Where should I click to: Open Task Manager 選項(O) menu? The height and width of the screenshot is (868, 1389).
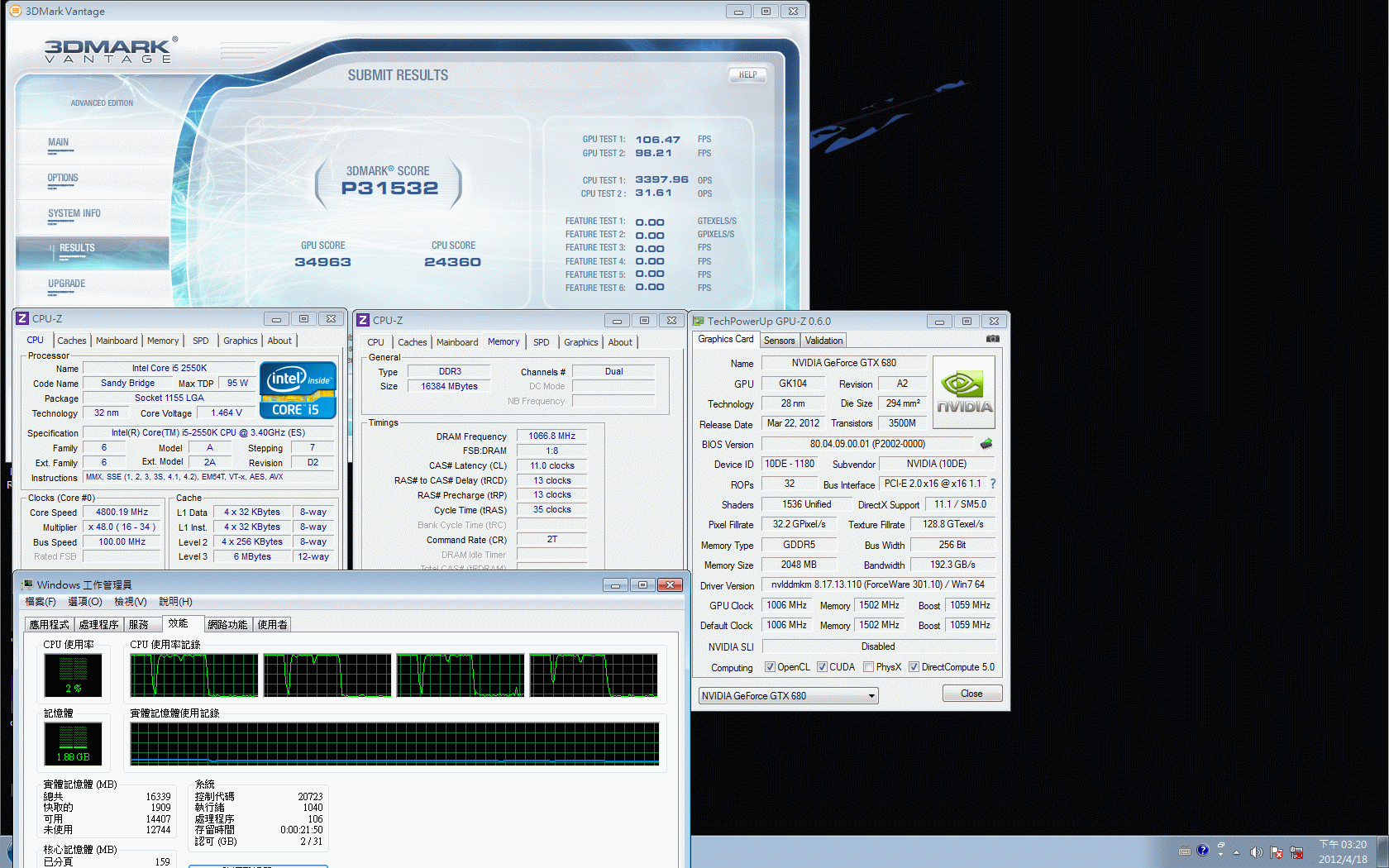[85, 602]
